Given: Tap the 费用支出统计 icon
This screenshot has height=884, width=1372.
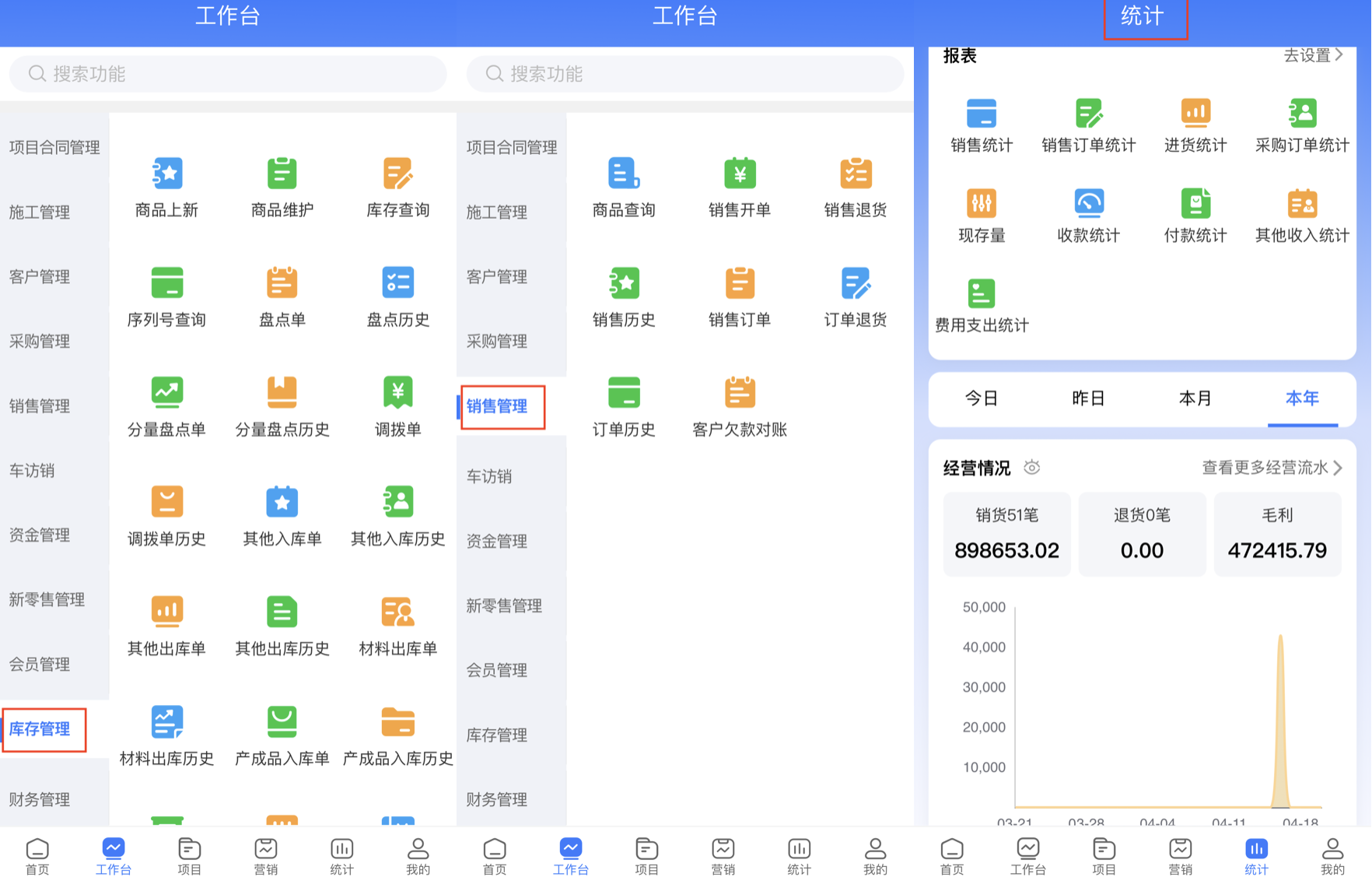Looking at the screenshot, I should 982,294.
